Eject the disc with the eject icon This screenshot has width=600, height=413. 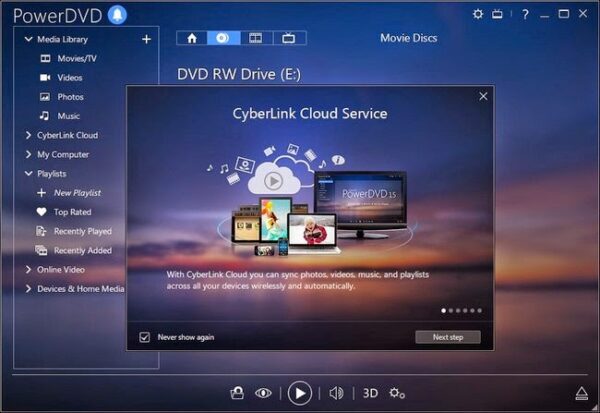[582, 393]
